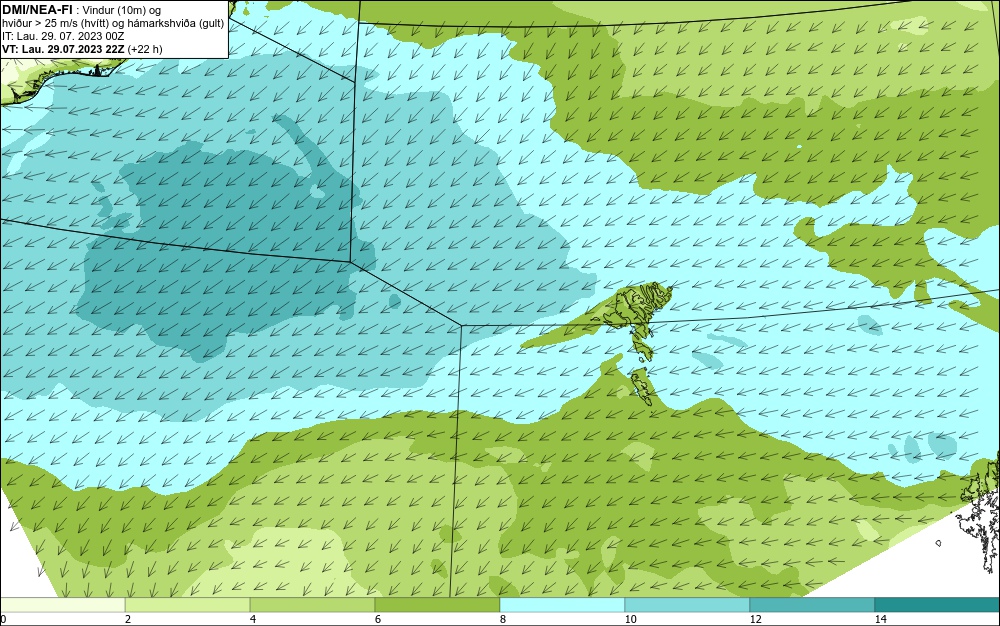Click the 'VT: Lau. 29.07.2023 22Z' valid time
The height and width of the screenshot is (626, 1000).
63,49
